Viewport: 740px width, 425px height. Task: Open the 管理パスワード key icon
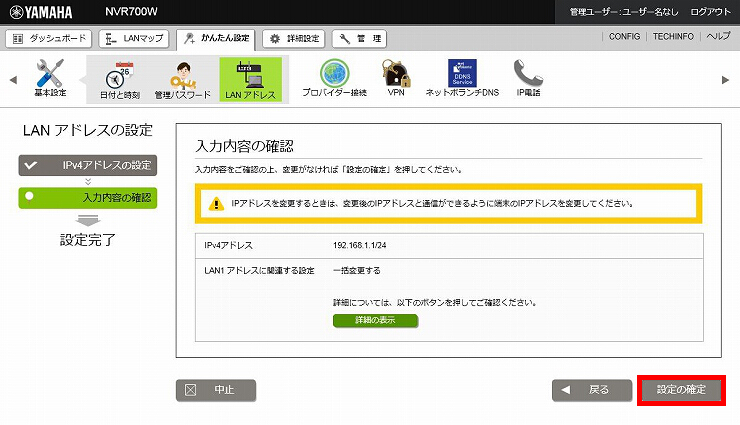pyautogui.click(x=182, y=80)
